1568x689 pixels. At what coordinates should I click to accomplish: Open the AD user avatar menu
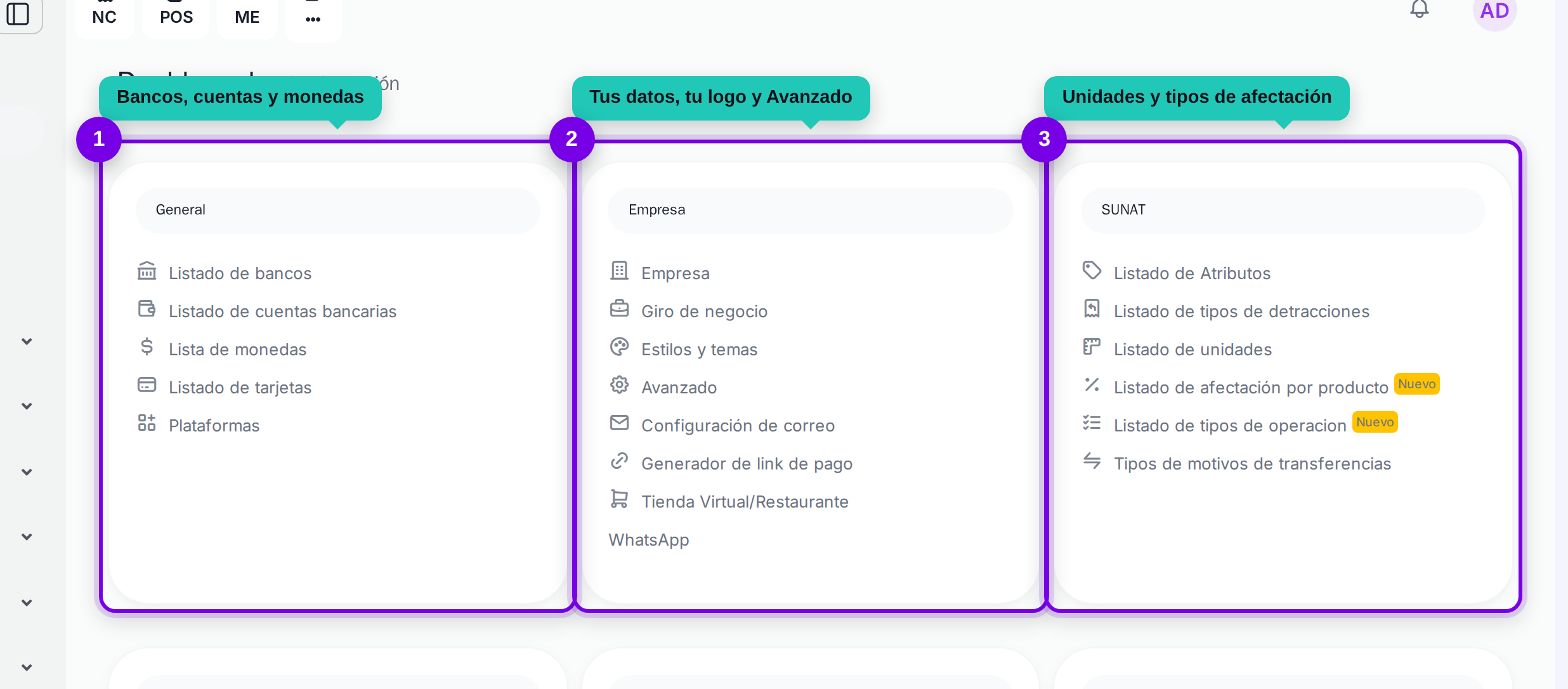pos(1494,11)
